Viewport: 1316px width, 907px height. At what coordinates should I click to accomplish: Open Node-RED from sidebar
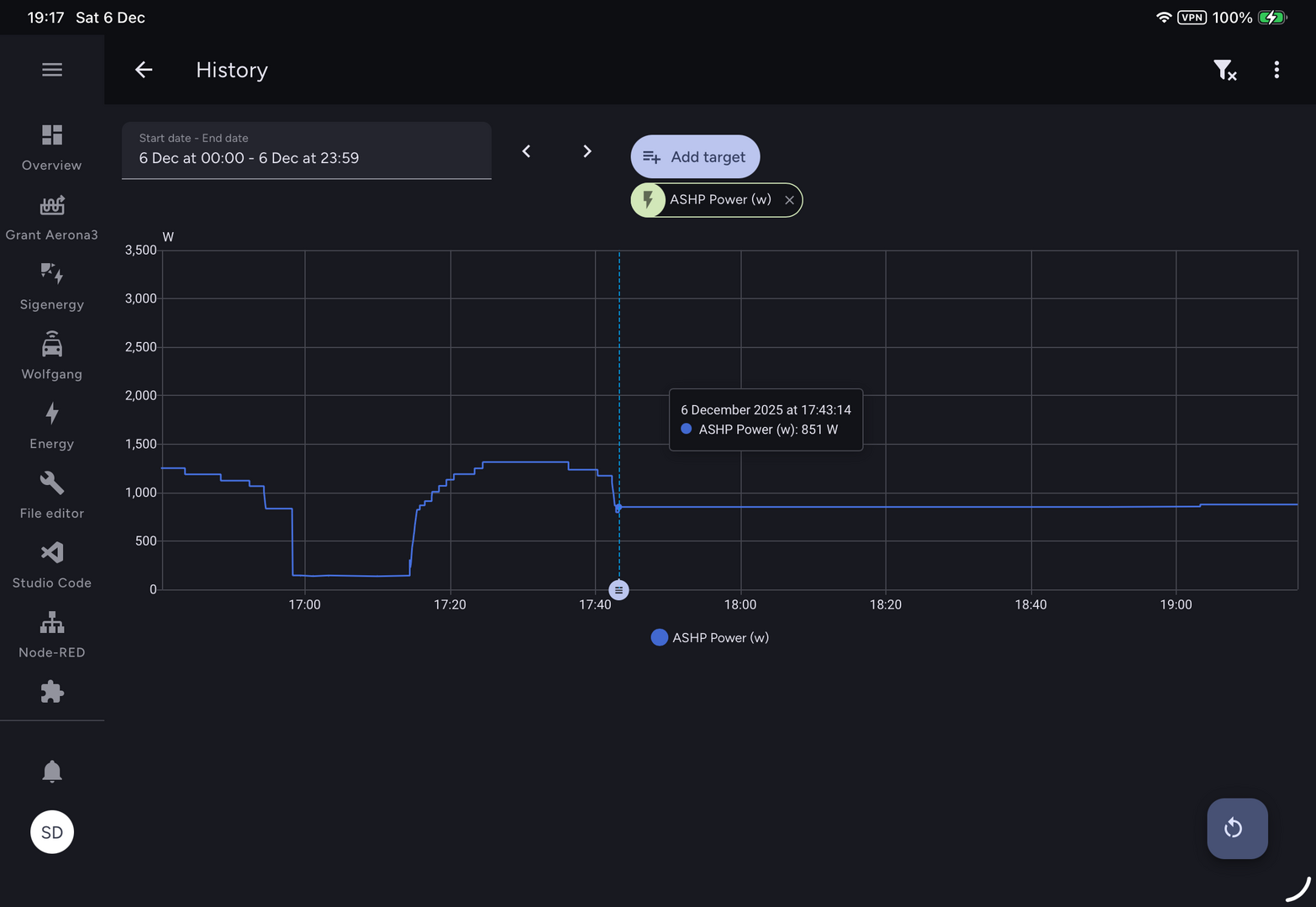pyautogui.click(x=52, y=635)
